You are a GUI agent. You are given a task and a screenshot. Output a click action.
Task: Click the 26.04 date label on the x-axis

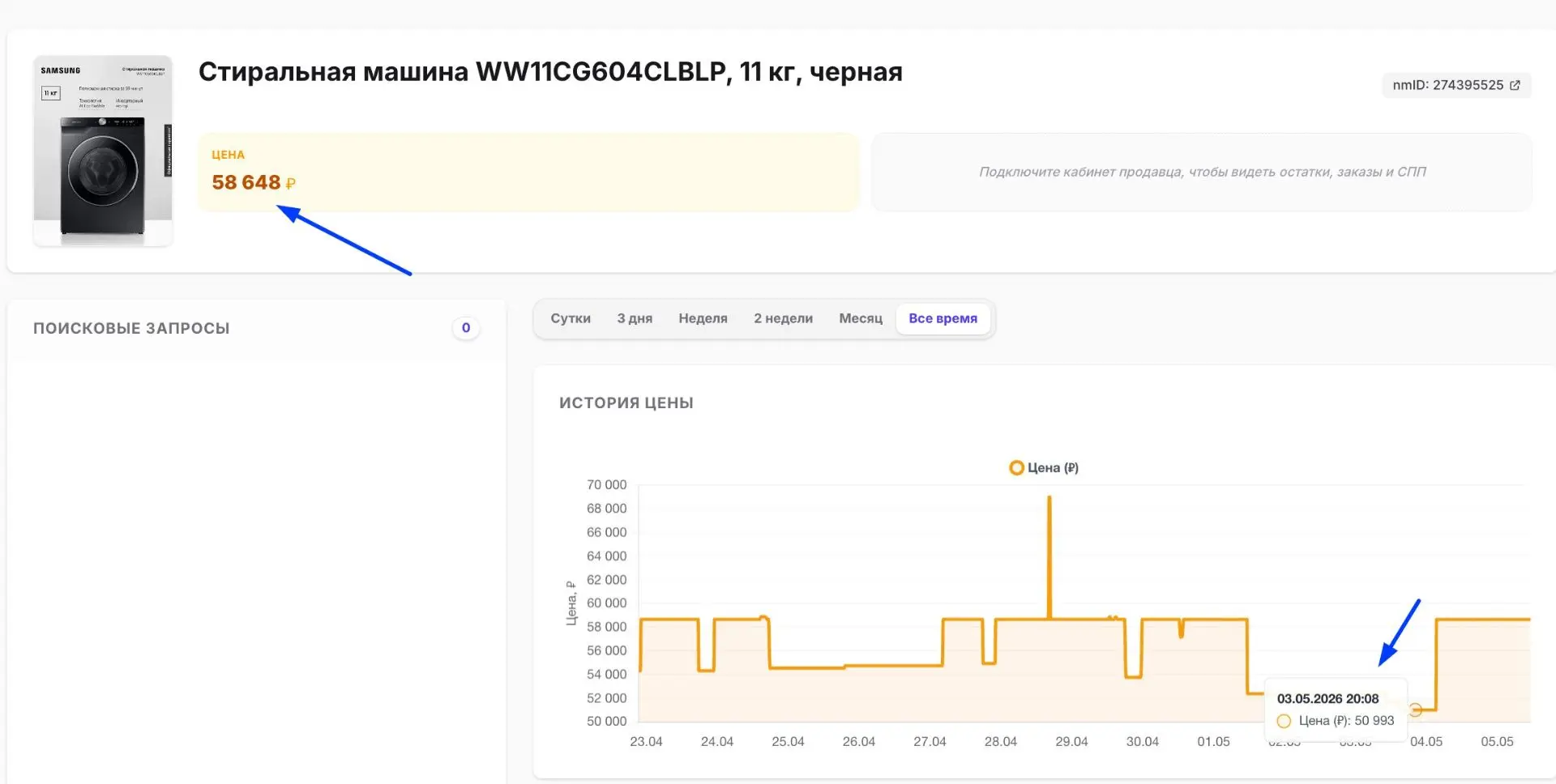[858, 741]
